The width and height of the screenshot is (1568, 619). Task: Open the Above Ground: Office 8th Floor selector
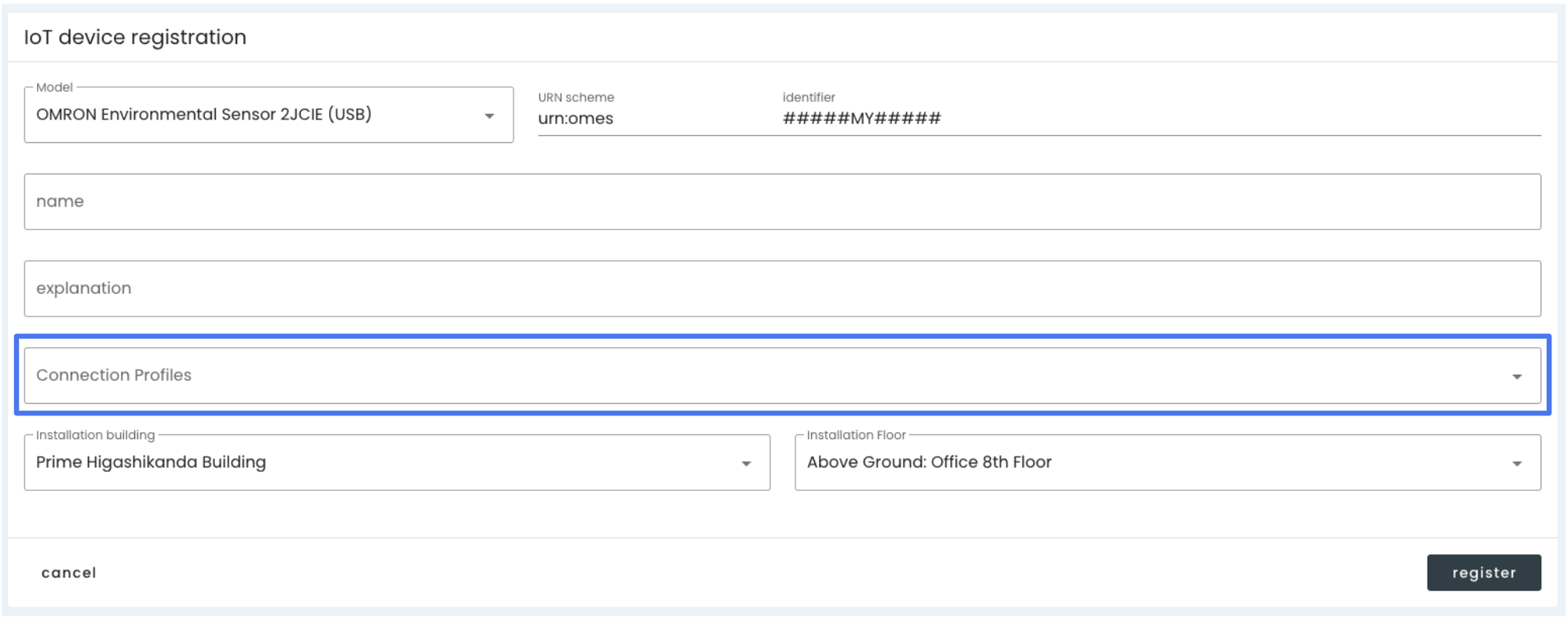pos(1168,463)
